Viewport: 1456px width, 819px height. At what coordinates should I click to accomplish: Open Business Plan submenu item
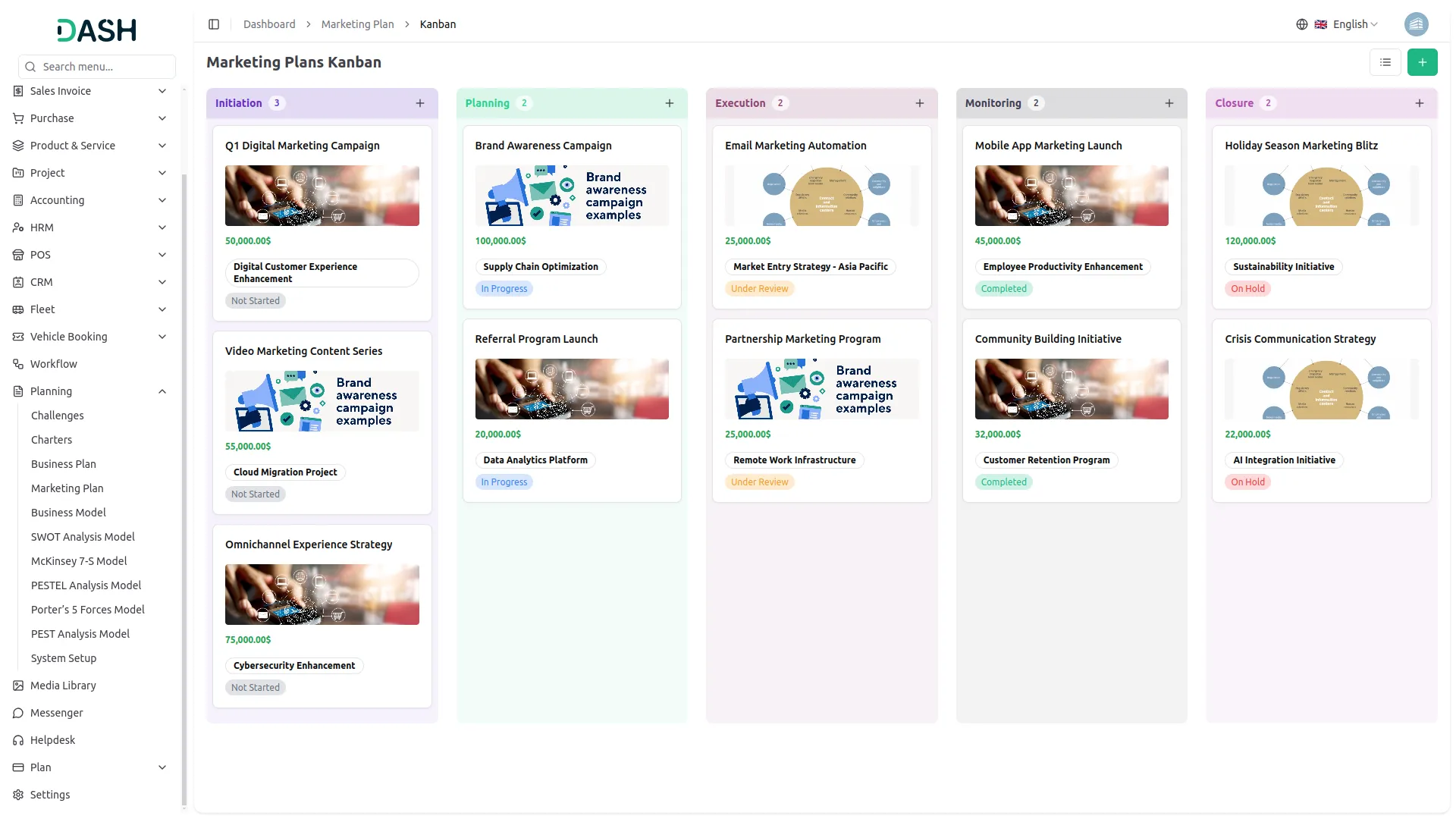pos(64,464)
